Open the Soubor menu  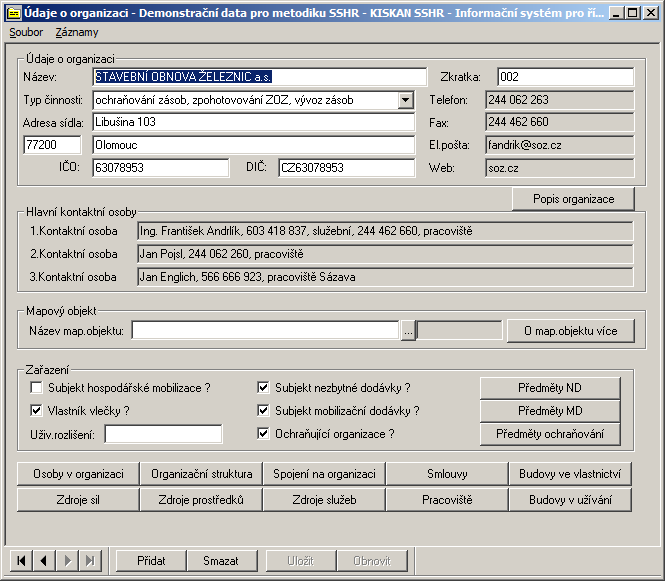[26, 32]
